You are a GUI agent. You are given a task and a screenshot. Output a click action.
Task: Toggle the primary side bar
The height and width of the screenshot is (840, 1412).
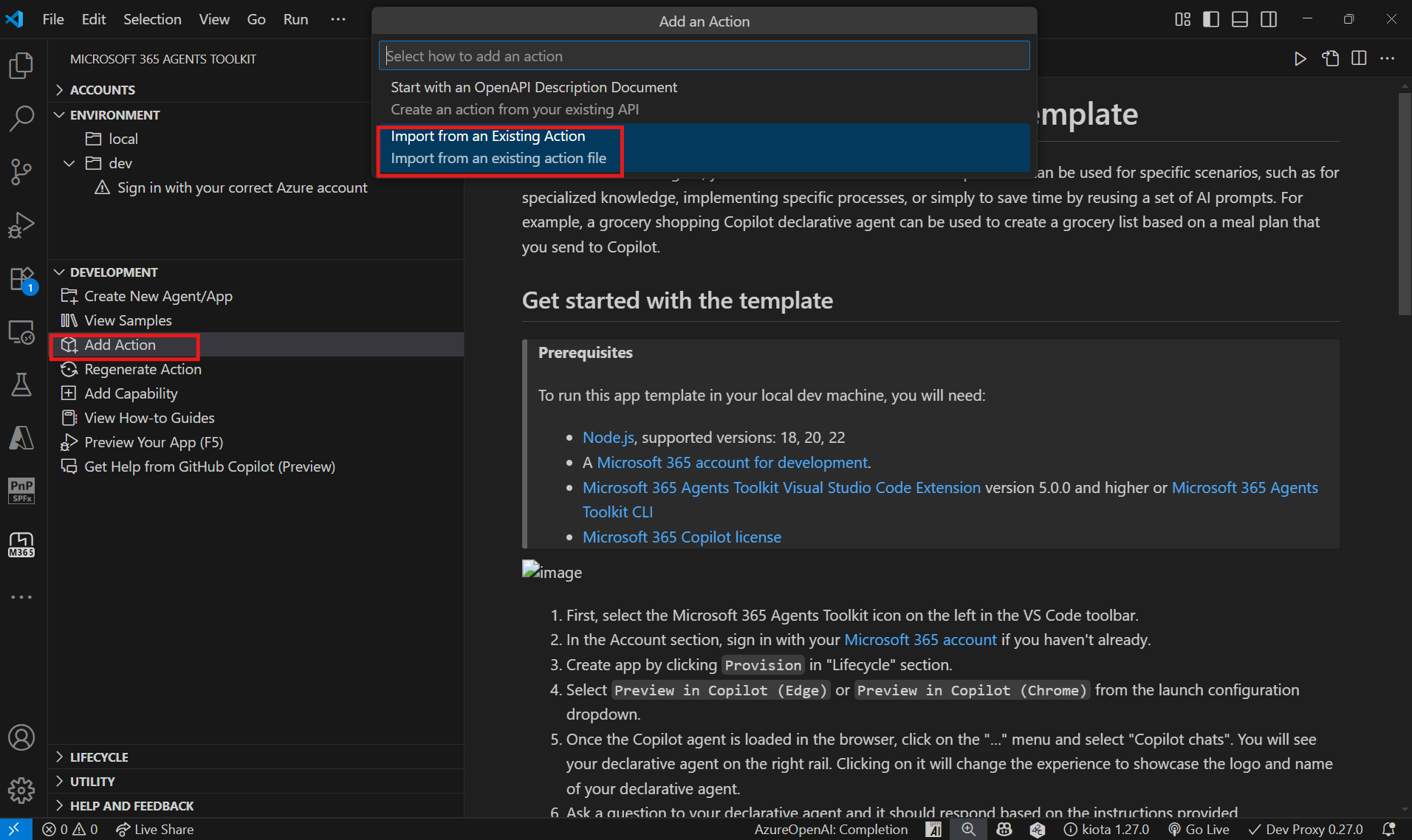1211,19
